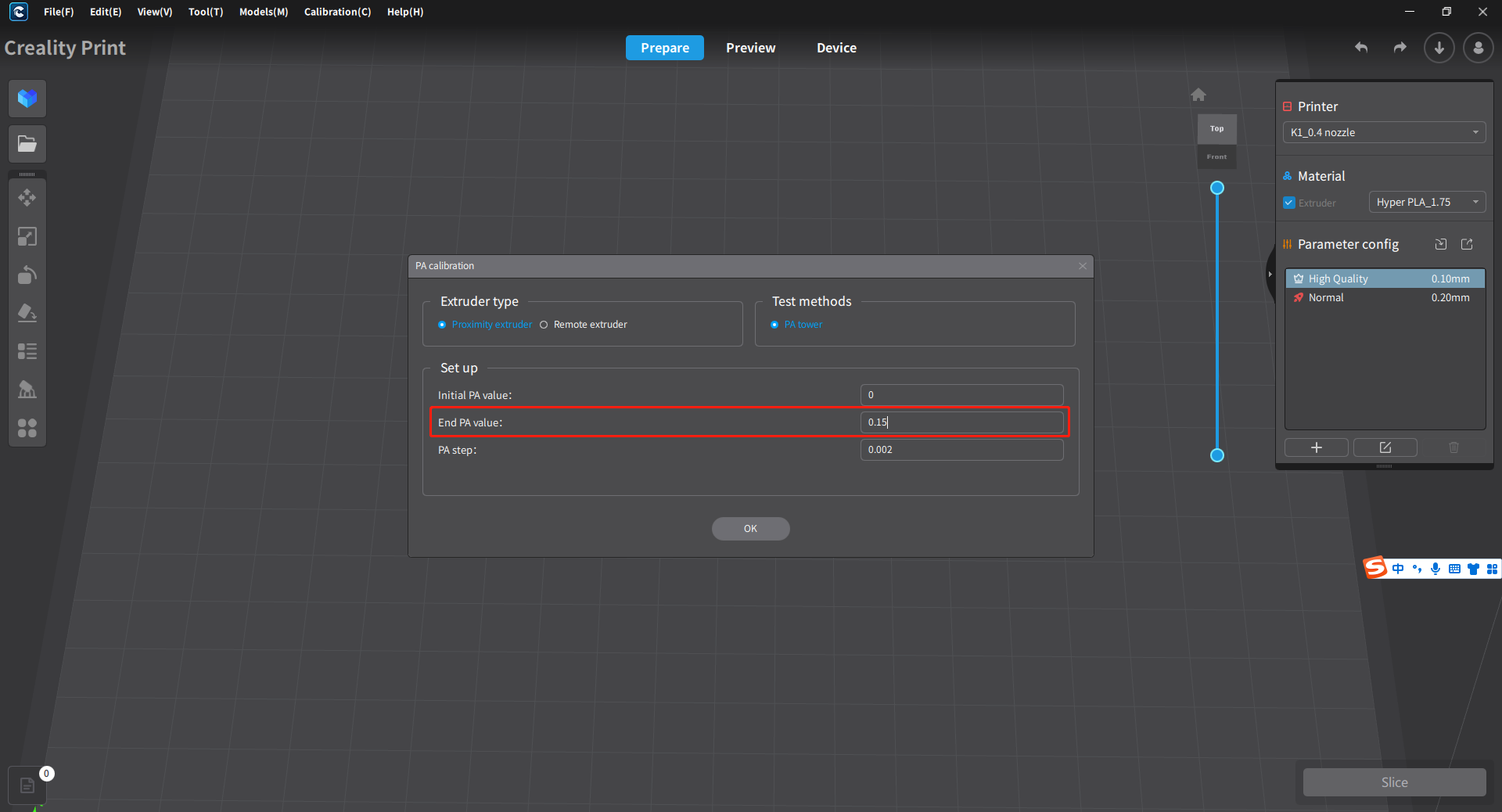Delete the selected parameter profile

(x=1454, y=447)
